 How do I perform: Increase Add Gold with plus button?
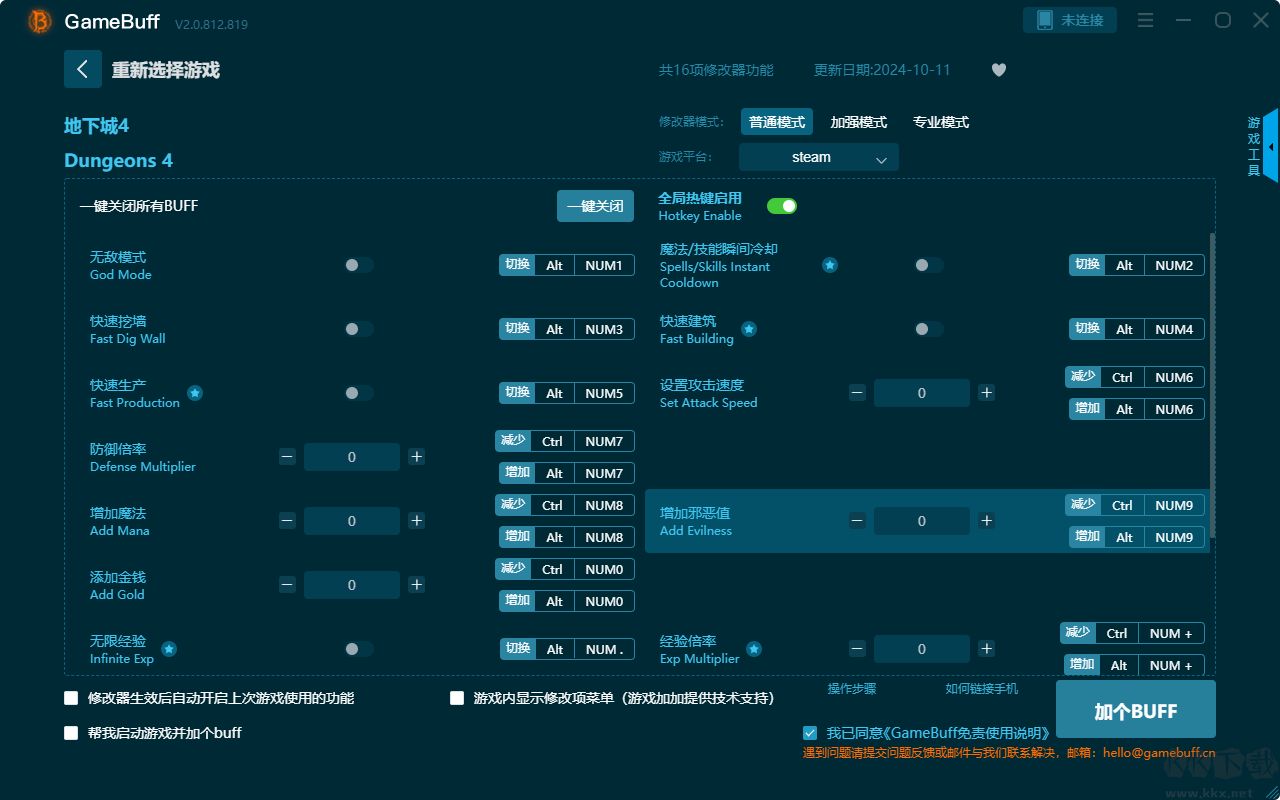click(416, 585)
